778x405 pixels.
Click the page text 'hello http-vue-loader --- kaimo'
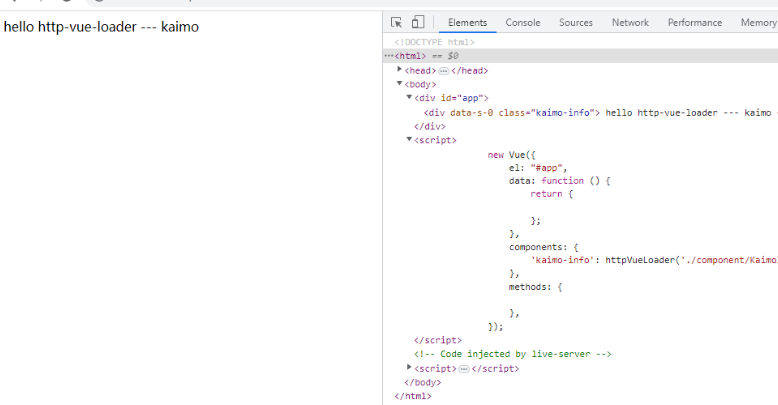tap(101, 27)
